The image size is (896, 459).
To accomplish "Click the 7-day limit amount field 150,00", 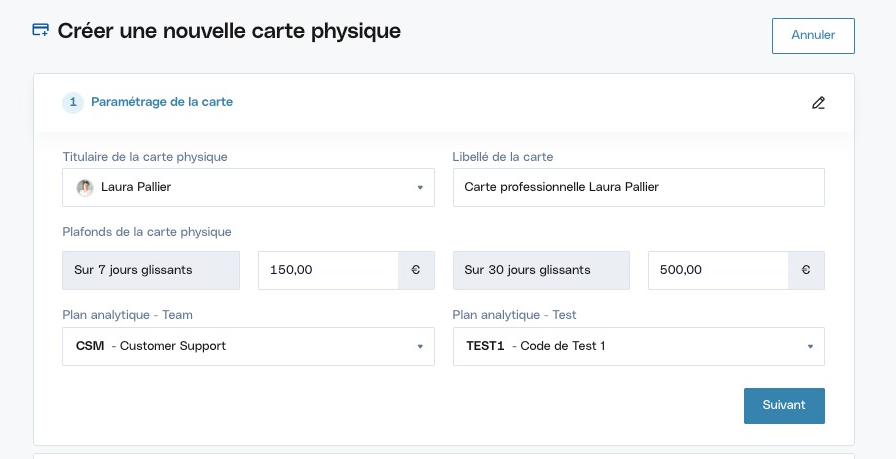I will point(329,270).
